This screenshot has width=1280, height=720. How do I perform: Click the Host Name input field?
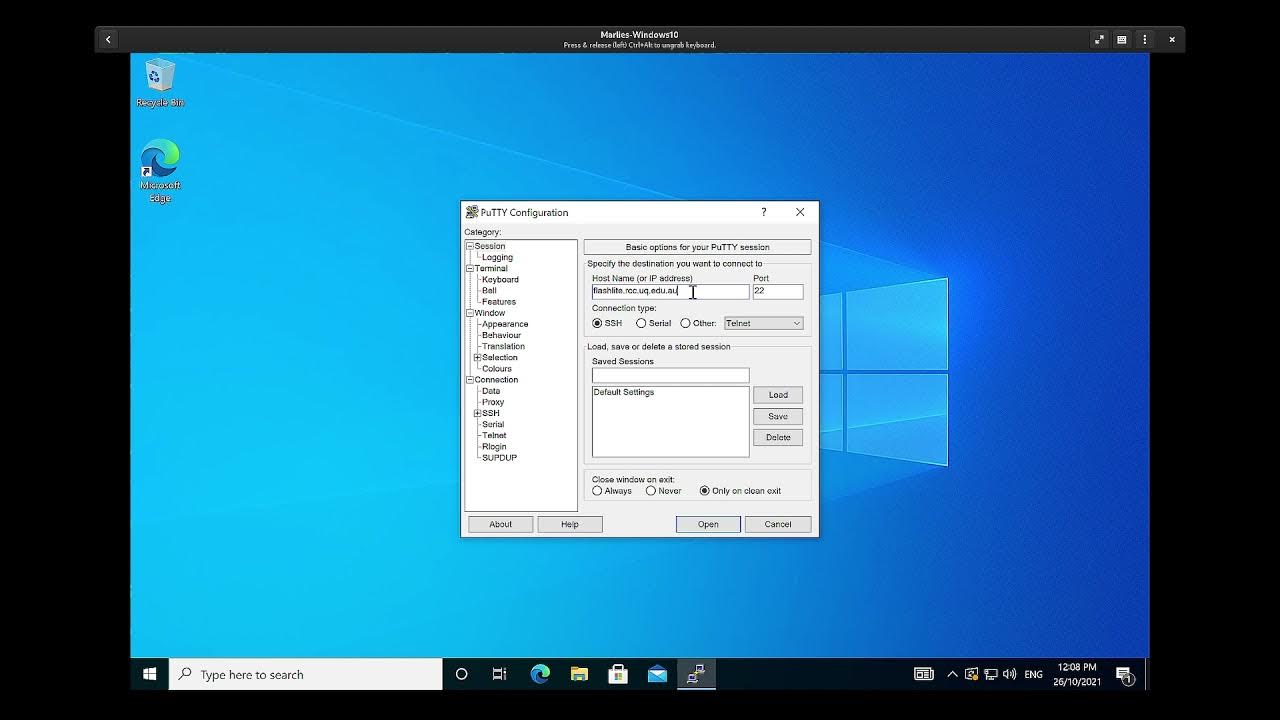(x=670, y=291)
